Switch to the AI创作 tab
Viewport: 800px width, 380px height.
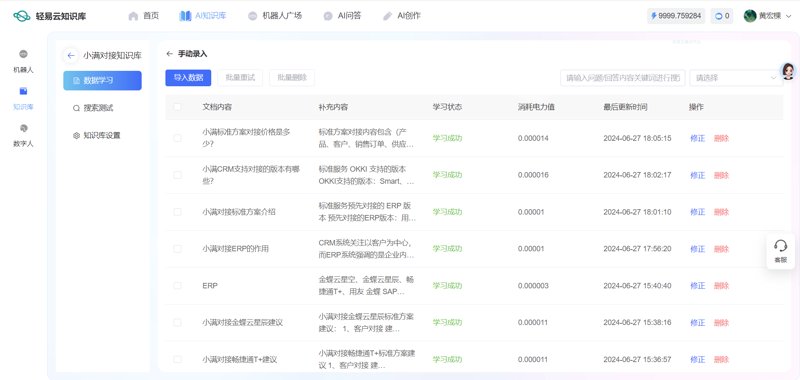pos(402,16)
